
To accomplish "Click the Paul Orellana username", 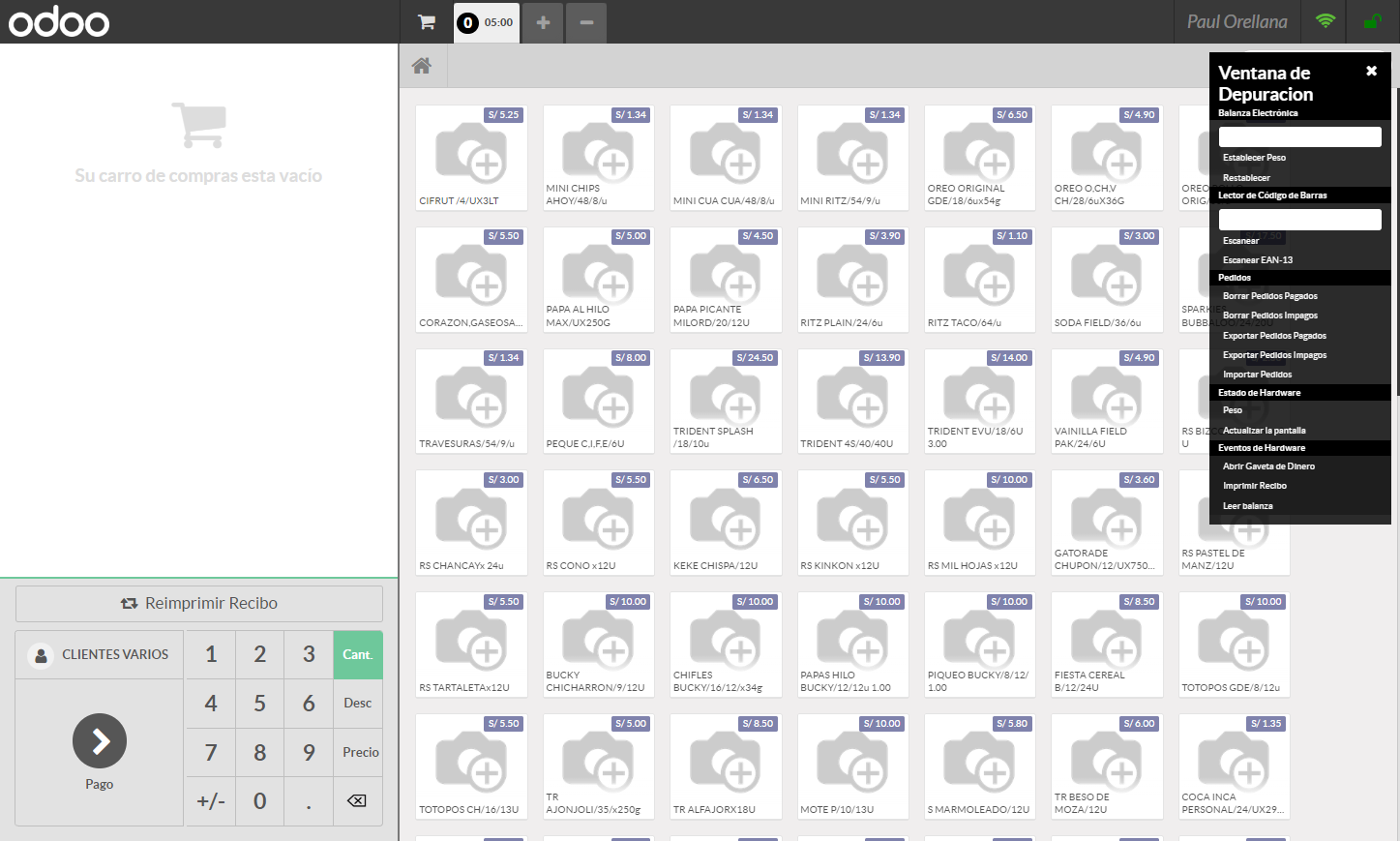I will pos(1237,21).
